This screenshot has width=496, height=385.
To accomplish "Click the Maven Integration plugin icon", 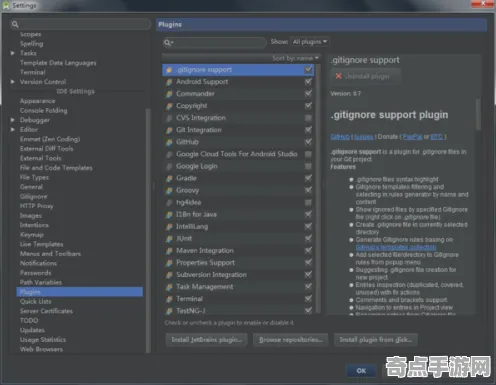I will (x=169, y=251).
